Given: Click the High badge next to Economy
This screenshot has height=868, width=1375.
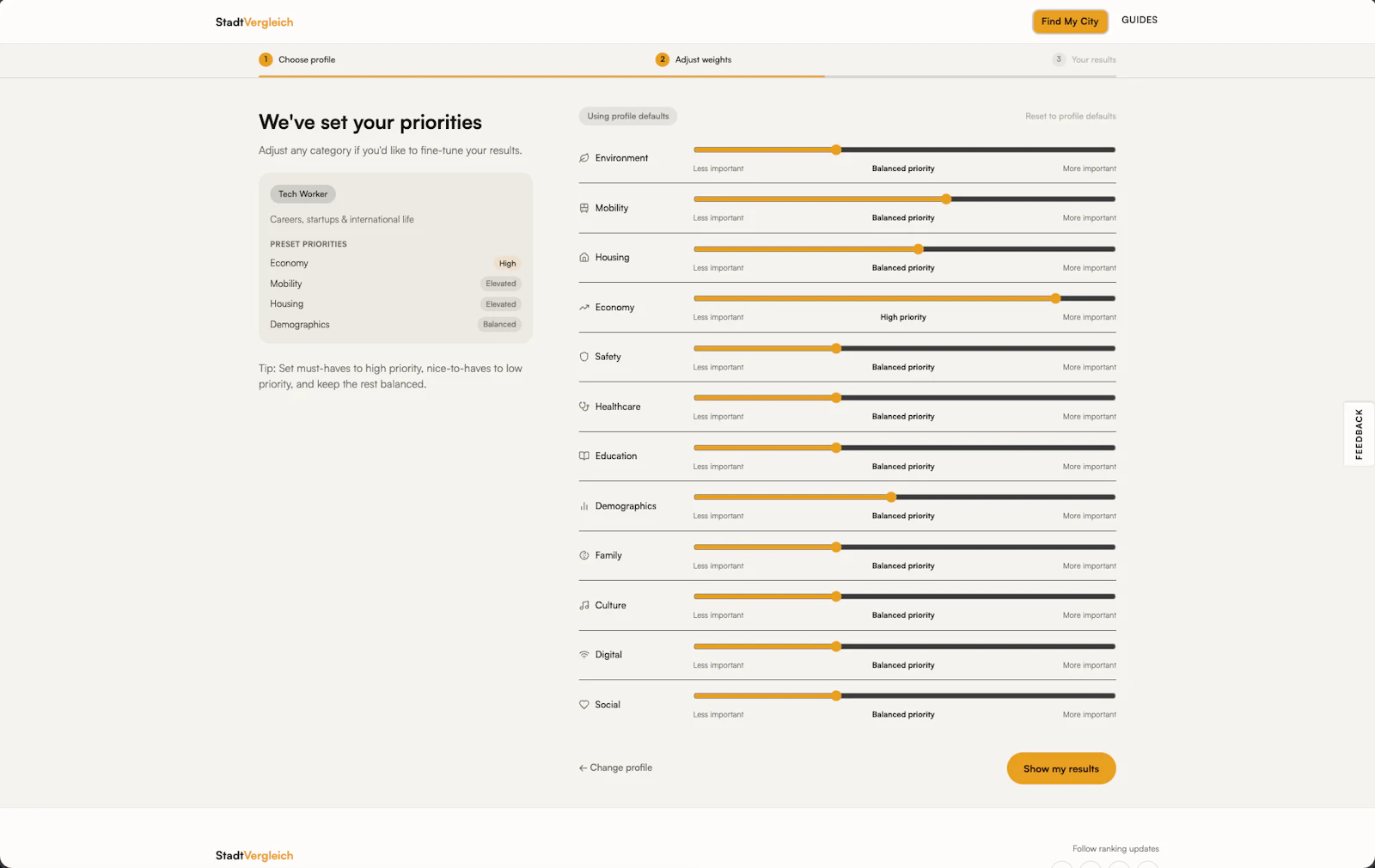Looking at the screenshot, I should [508, 264].
